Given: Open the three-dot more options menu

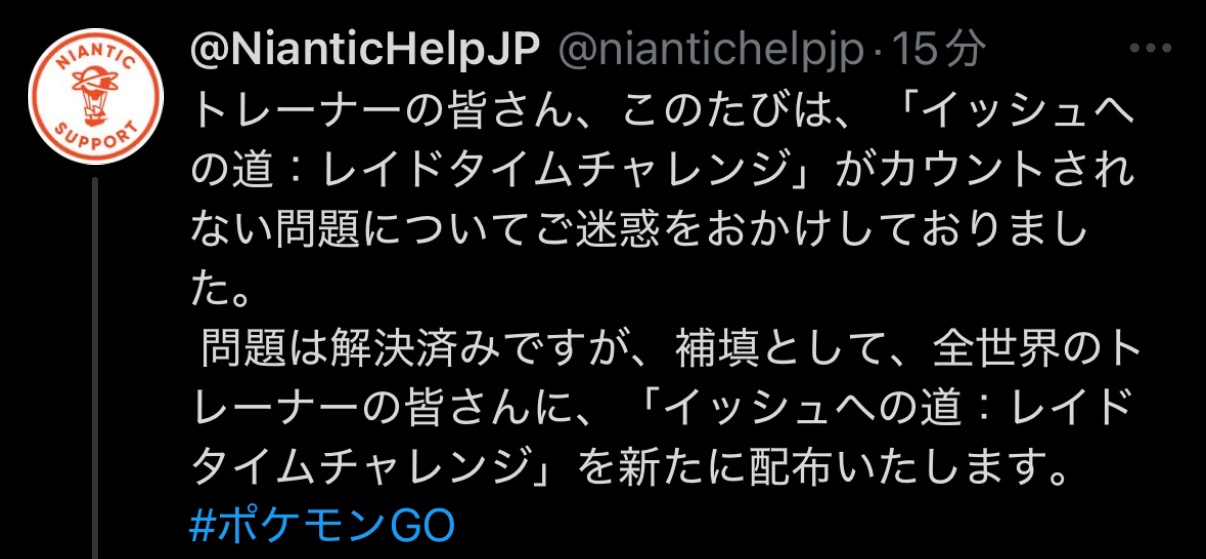Looking at the screenshot, I should pos(1149,49).
